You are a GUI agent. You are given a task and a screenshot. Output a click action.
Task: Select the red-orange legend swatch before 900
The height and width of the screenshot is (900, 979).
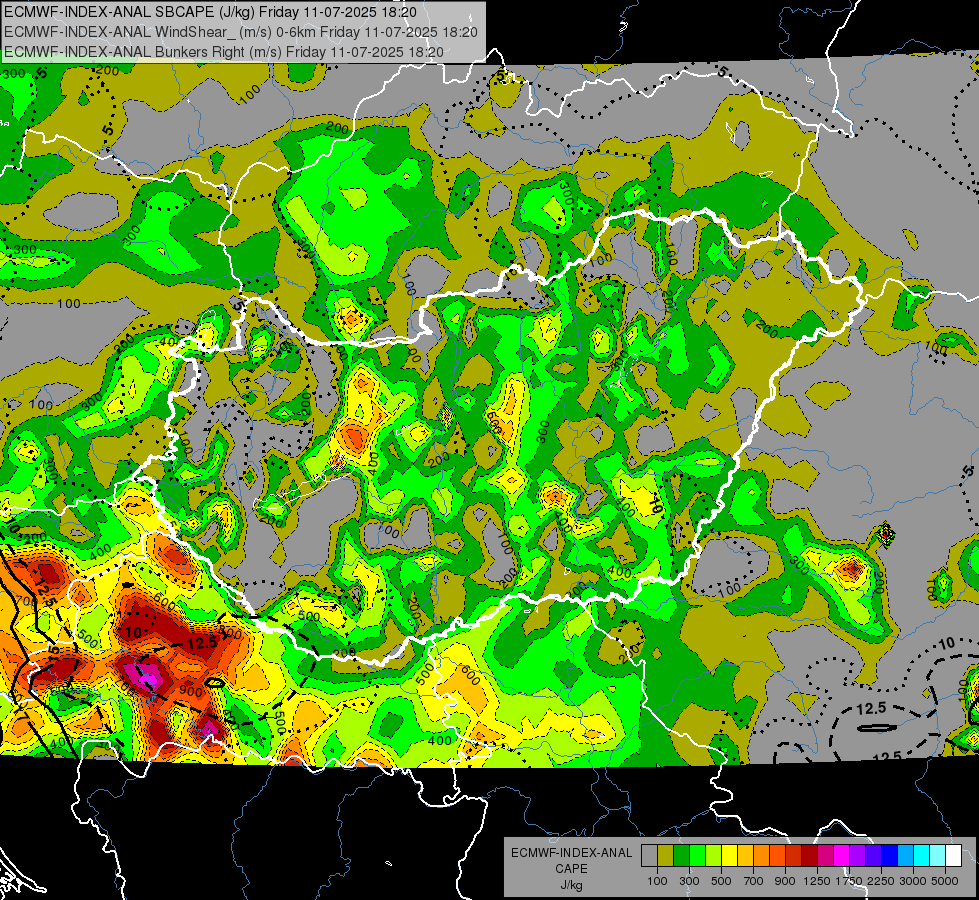777,856
